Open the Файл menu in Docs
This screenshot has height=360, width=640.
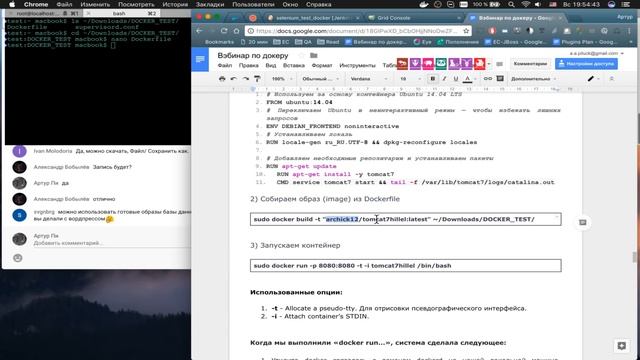pos(225,65)
